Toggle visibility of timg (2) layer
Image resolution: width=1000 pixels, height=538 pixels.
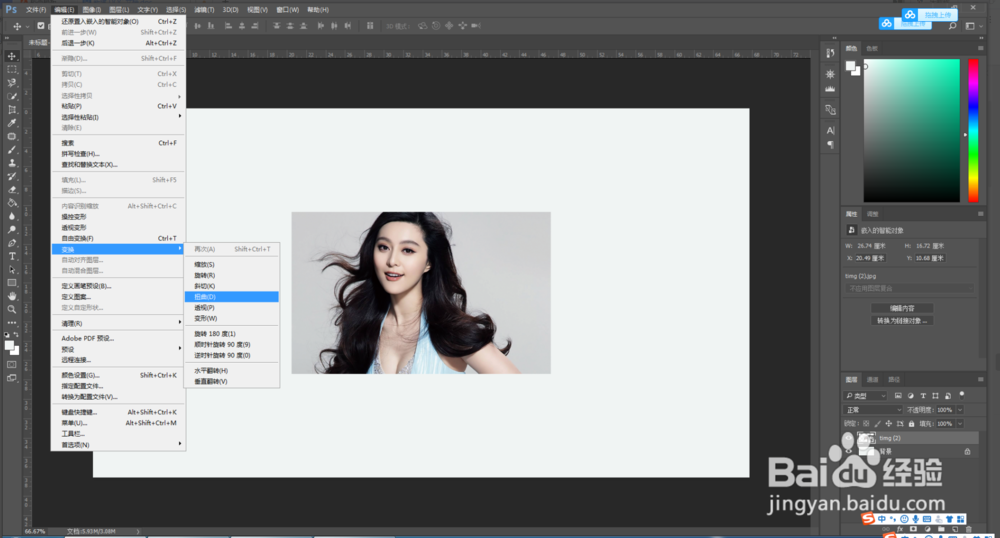(848, 438)
